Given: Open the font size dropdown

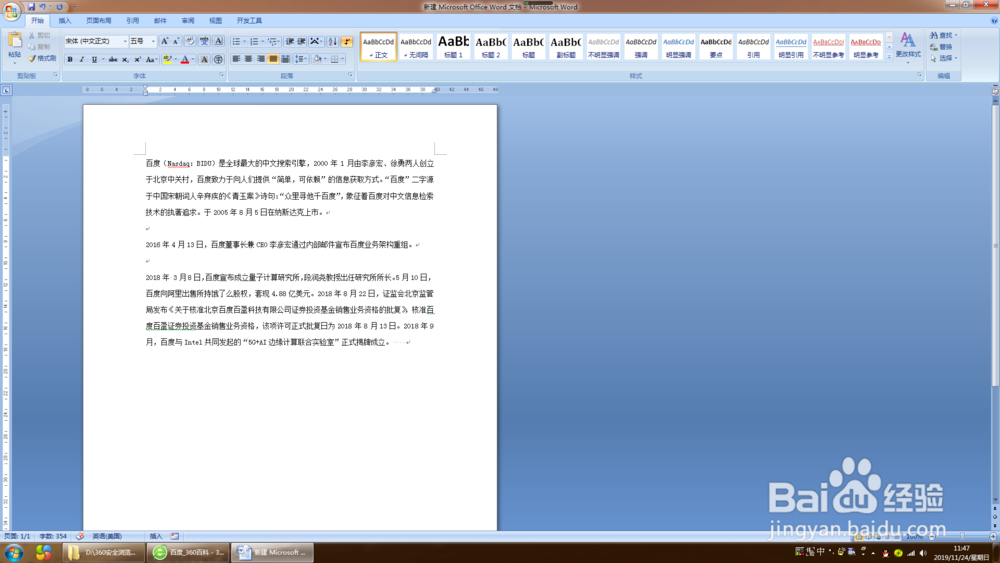Looking at the screenshot, I should [153, 41].
